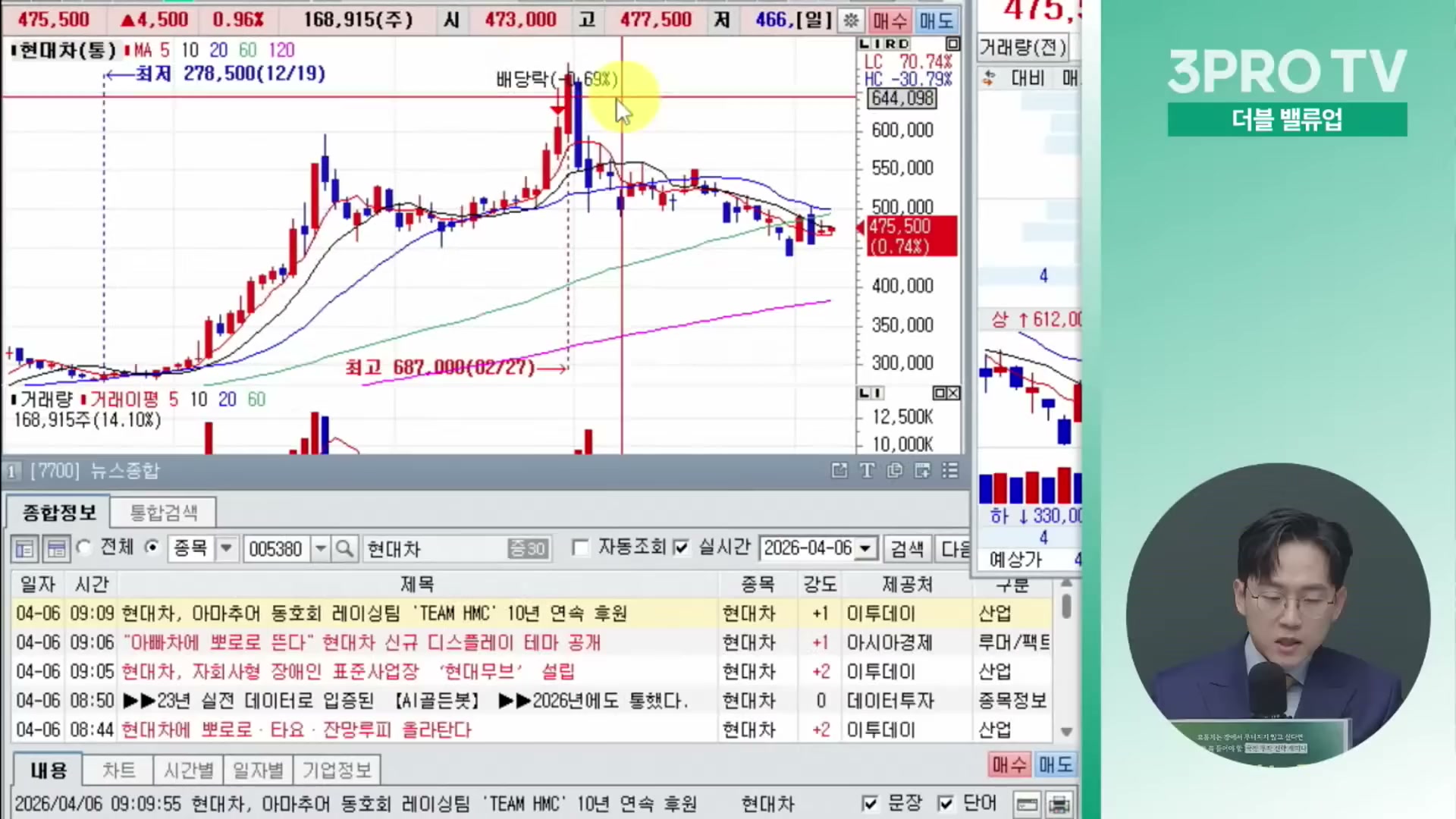Click the stock search magnifier icon
The height and width of the screenshot is (819, 1456).
pos(344,548)
